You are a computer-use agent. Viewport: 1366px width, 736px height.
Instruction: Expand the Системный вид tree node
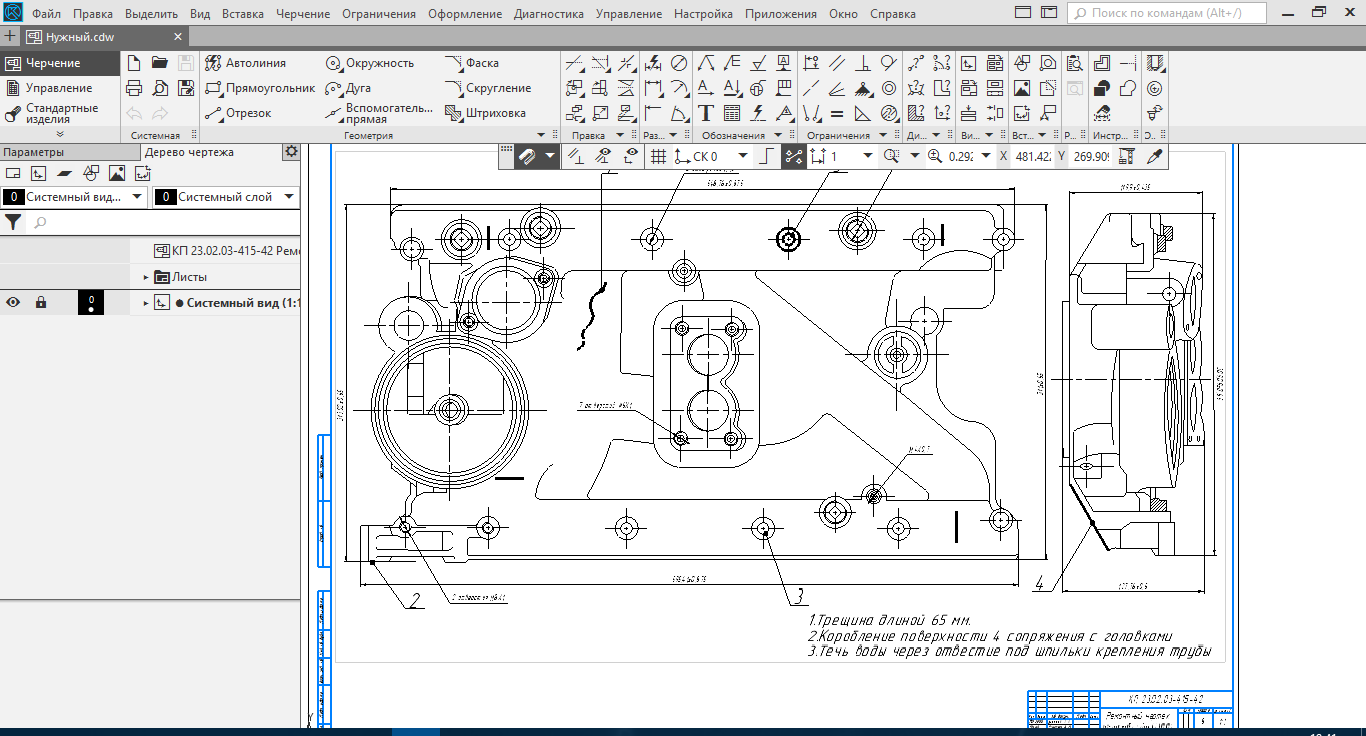pyautogui.click(x=146, y=303)
